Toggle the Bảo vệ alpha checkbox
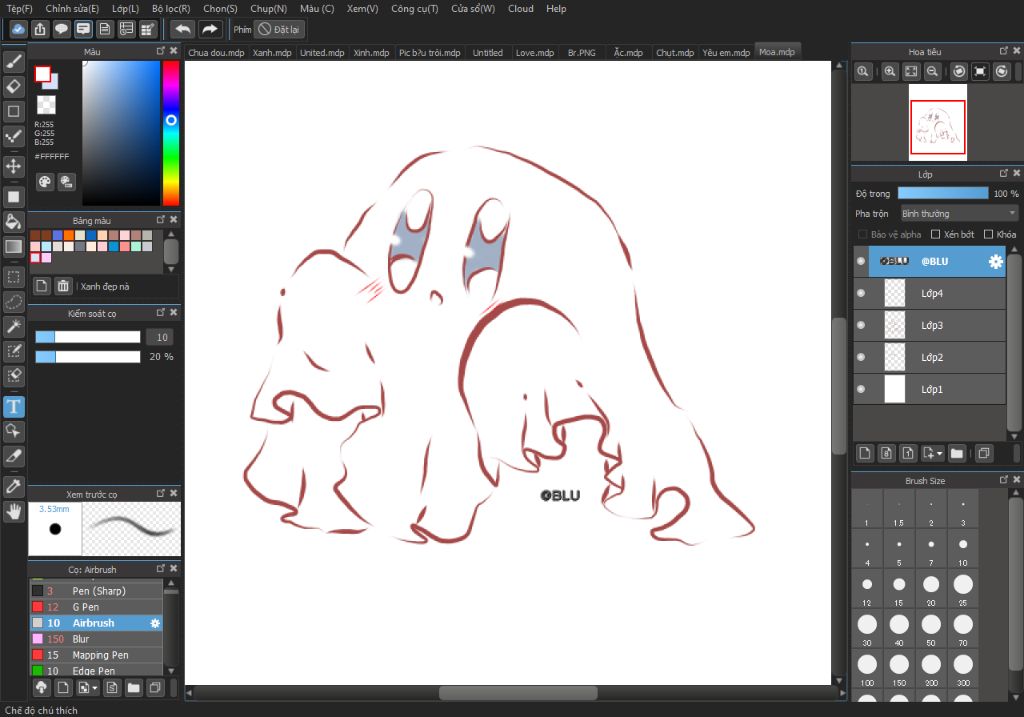The image size is (1024, 717). coord(862,234)
